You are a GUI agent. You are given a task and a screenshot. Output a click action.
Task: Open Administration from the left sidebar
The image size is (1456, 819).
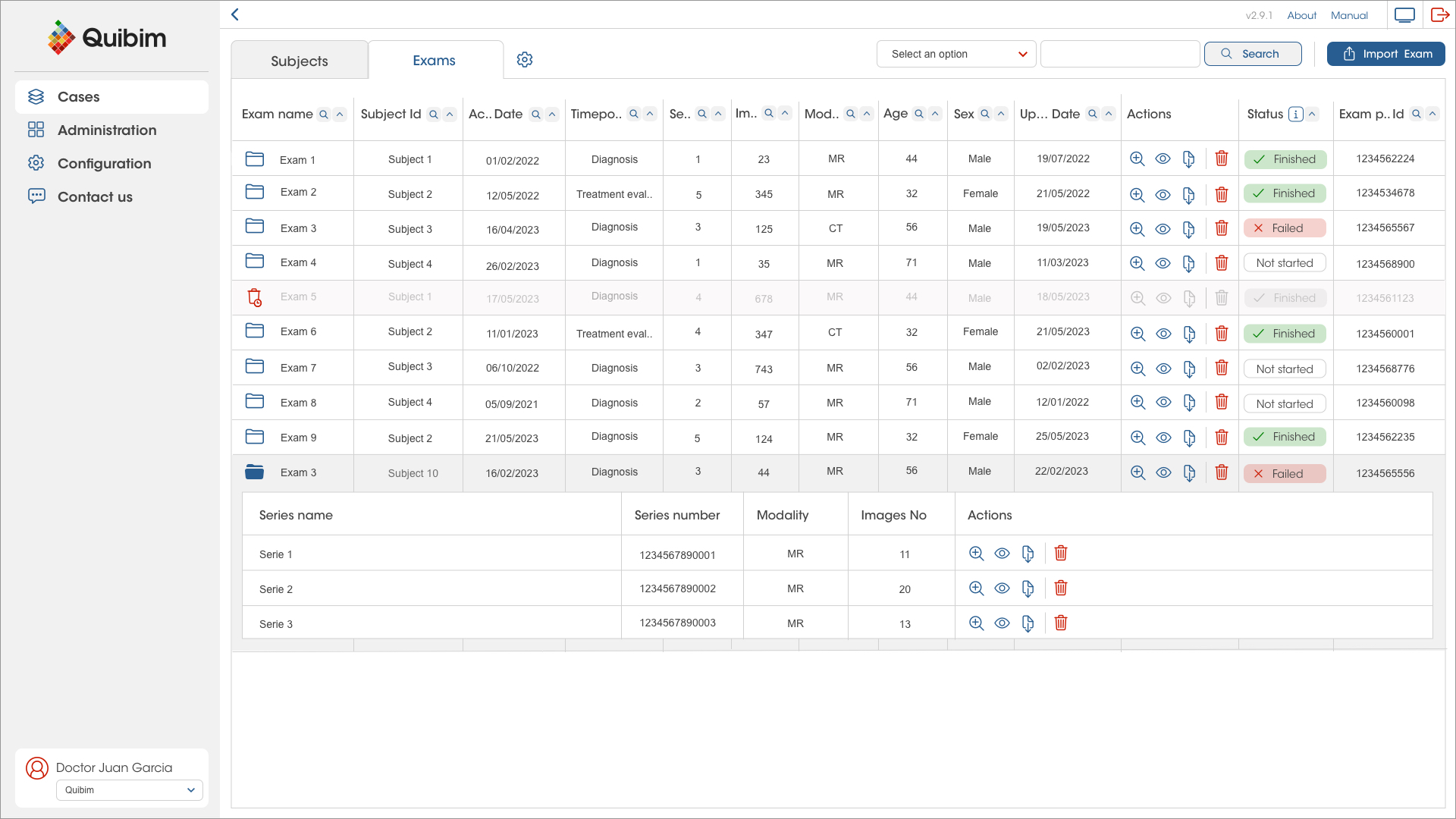click(x=106, y=130)
